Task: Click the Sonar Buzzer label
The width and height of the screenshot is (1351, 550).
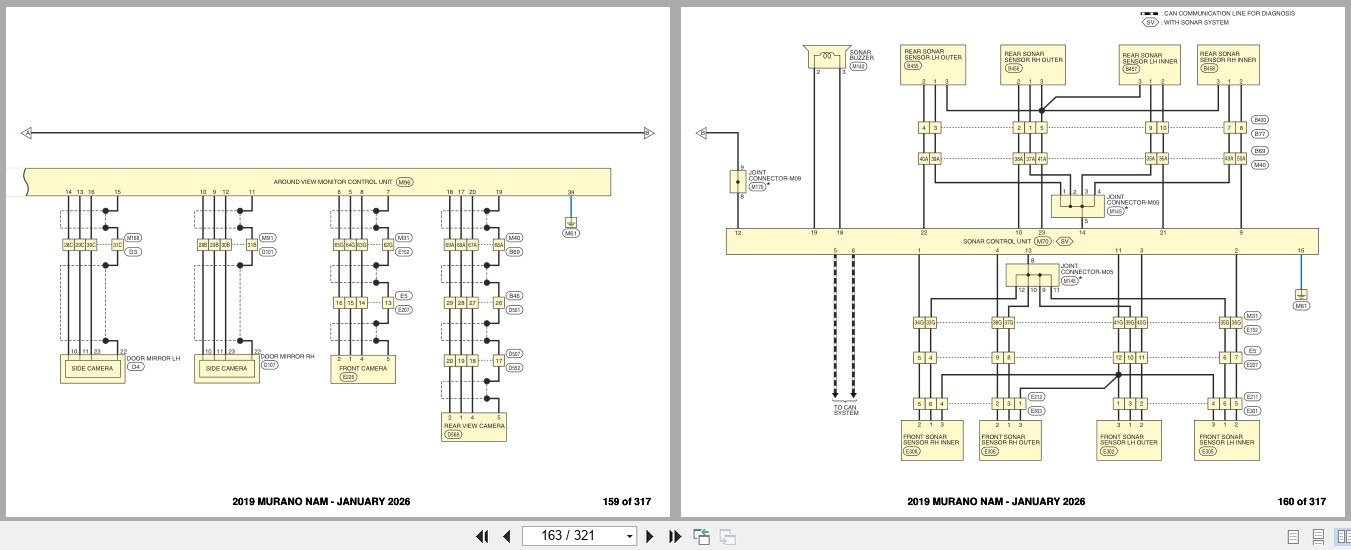Action: click(861, 55)
